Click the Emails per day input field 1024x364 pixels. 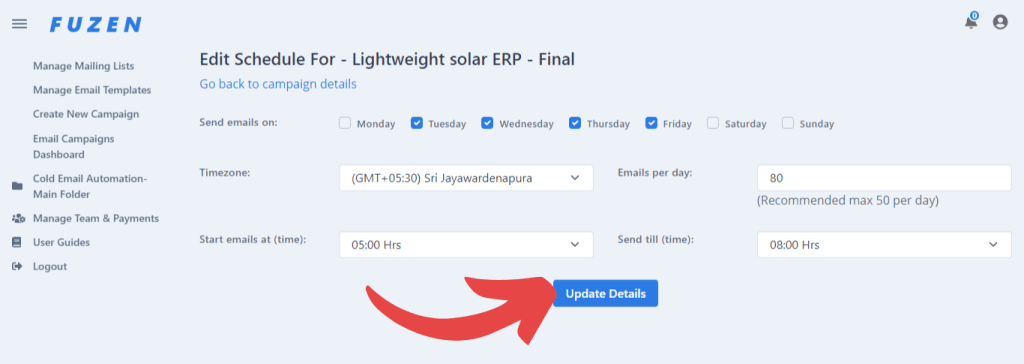[884, 178]
